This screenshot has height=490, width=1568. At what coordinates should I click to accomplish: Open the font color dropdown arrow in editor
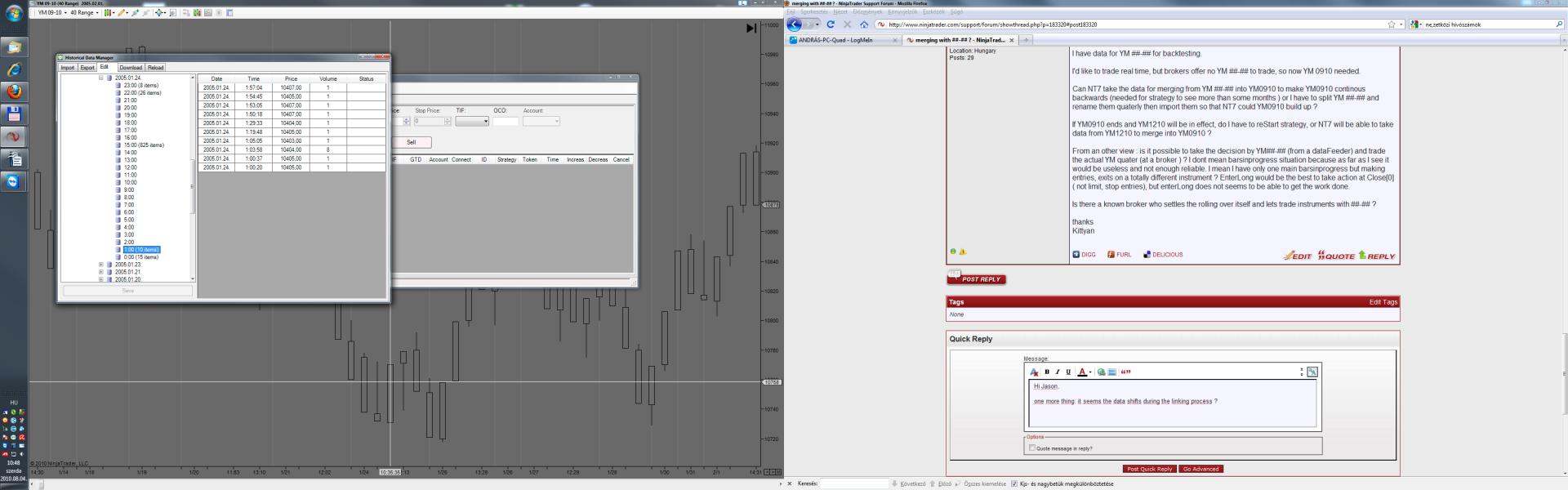(x=1090, y=372)
